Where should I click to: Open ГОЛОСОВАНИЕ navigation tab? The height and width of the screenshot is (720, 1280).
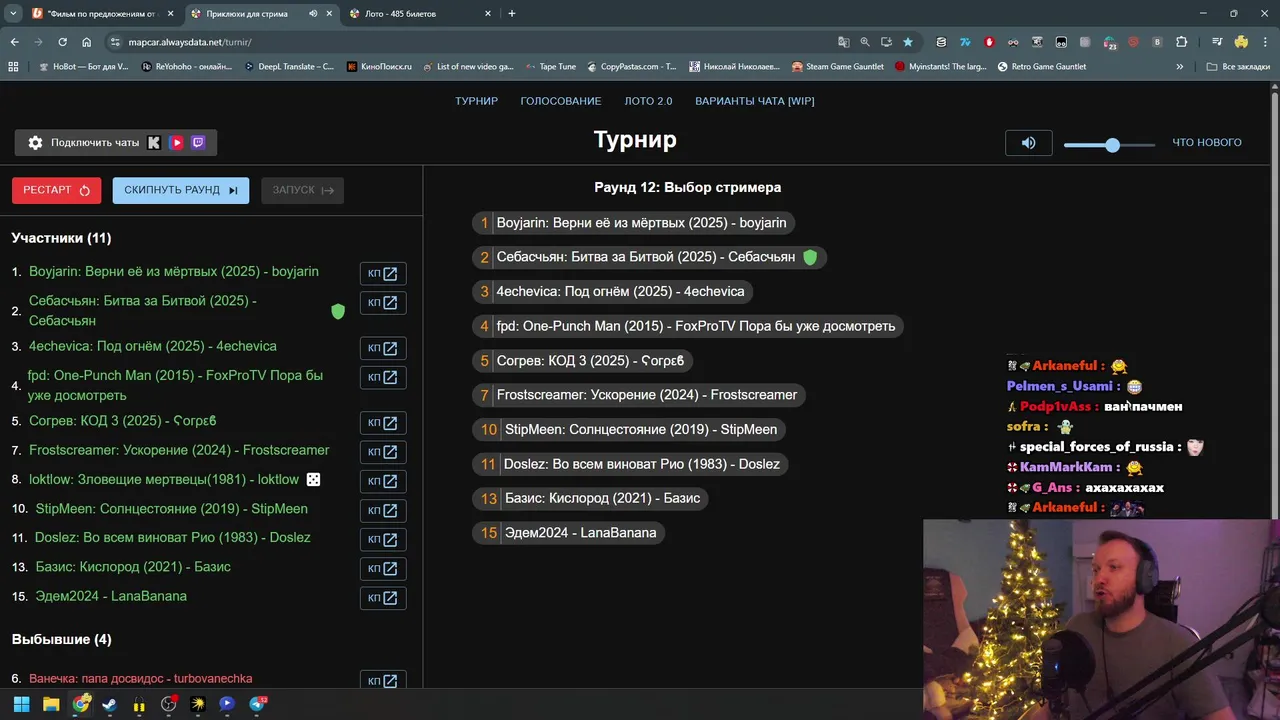point(561,101)
